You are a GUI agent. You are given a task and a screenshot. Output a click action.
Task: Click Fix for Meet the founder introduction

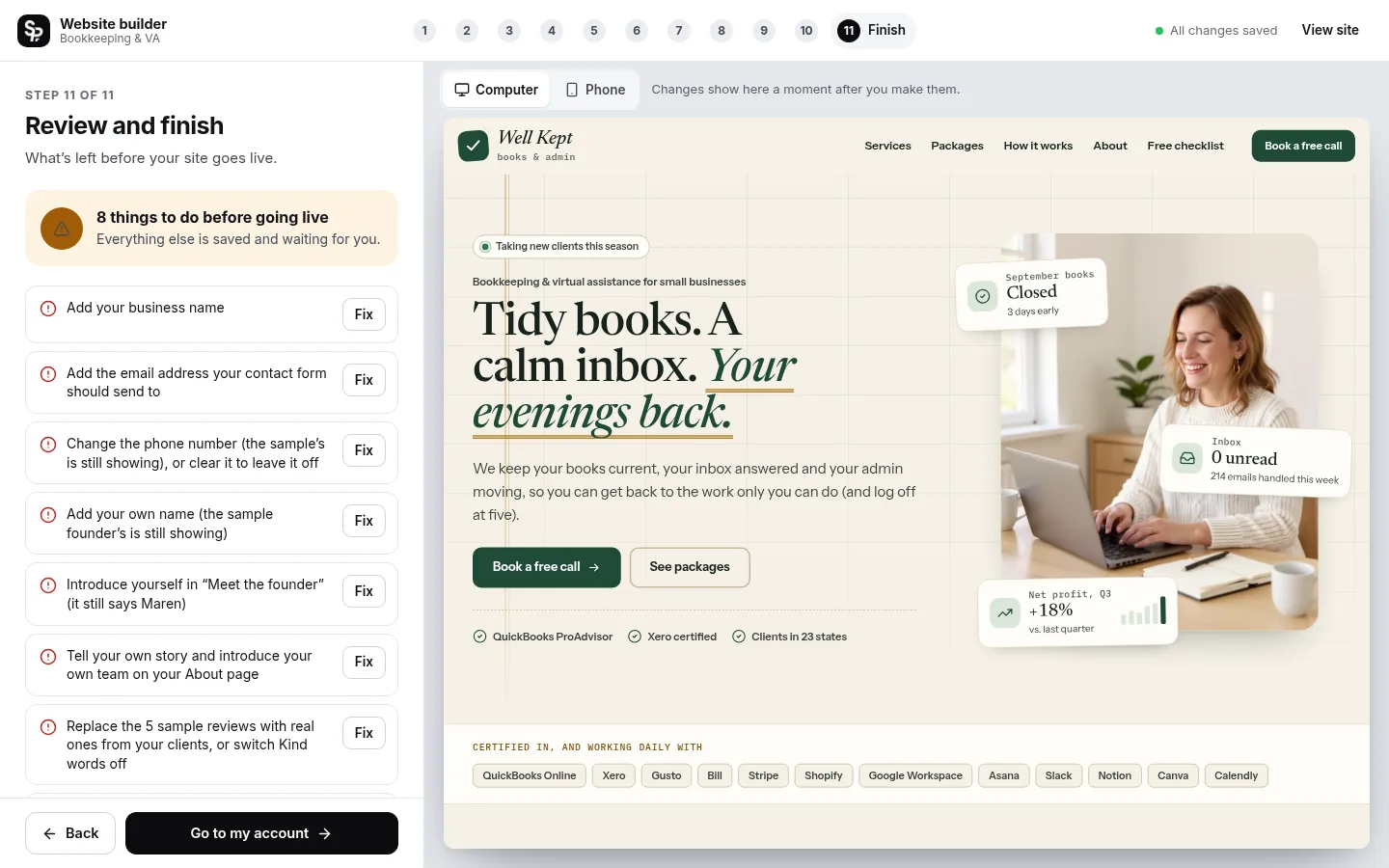364,591
